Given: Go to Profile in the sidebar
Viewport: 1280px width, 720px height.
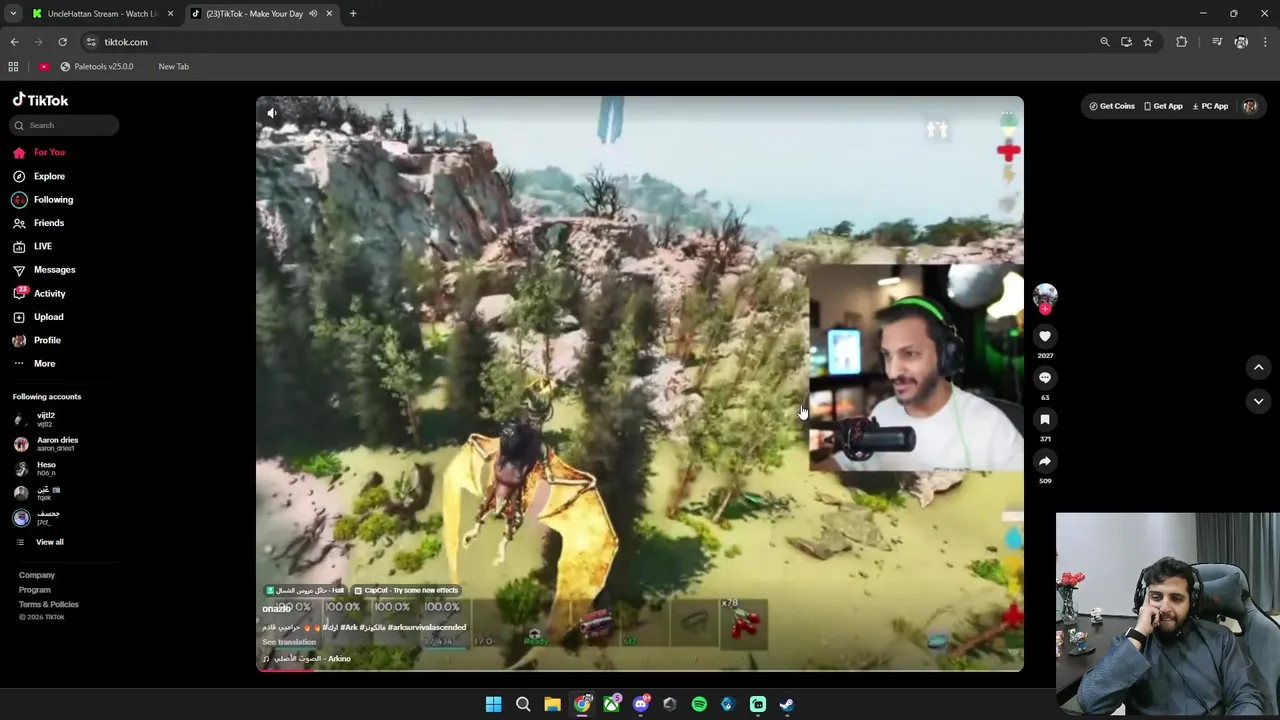Looking at the screenshot, I should pyautogui.click(x=38, y=340).
